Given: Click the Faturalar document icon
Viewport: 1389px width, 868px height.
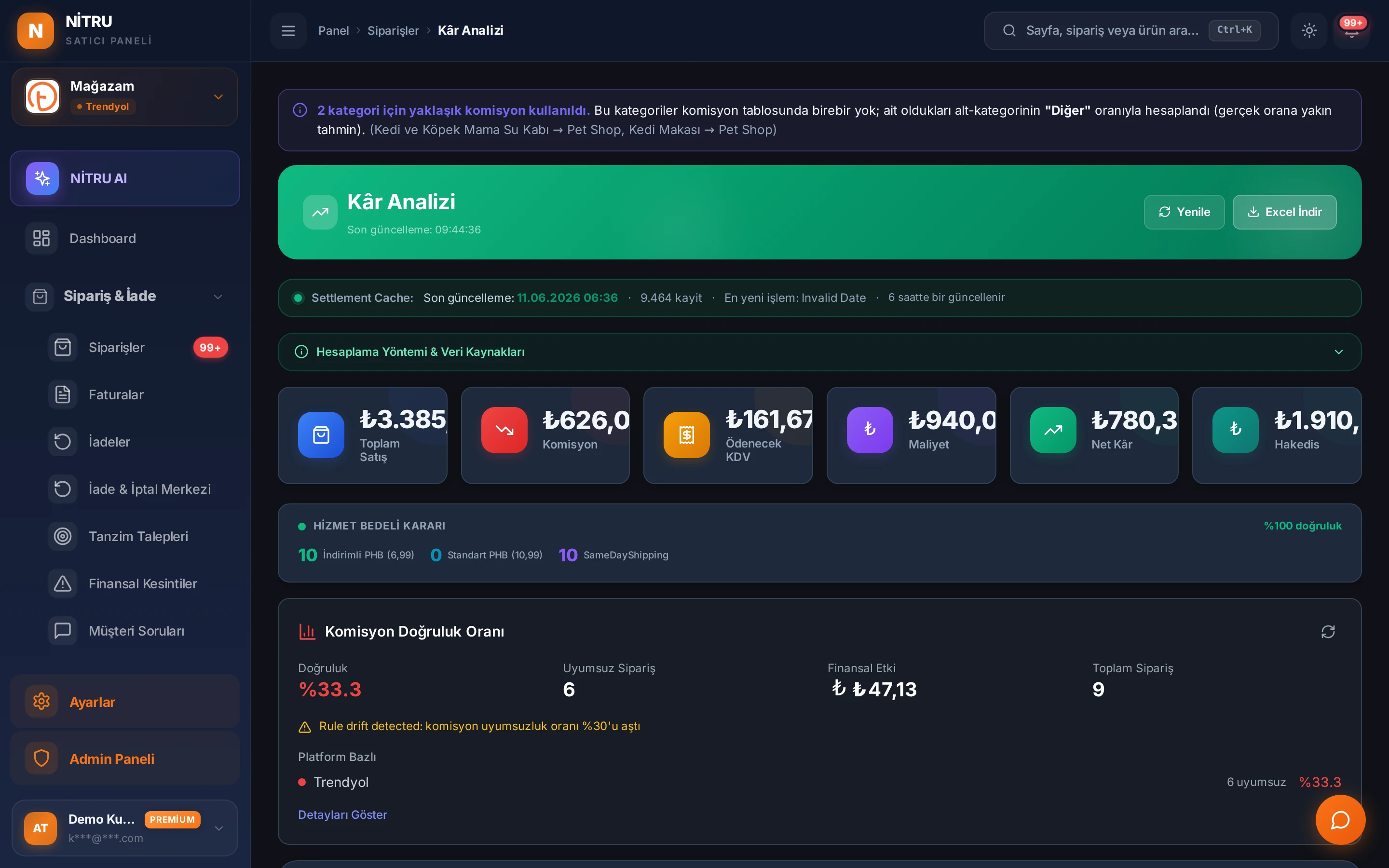Looking at the screenshot, I should pyautogui.click(x=63, y=394).
